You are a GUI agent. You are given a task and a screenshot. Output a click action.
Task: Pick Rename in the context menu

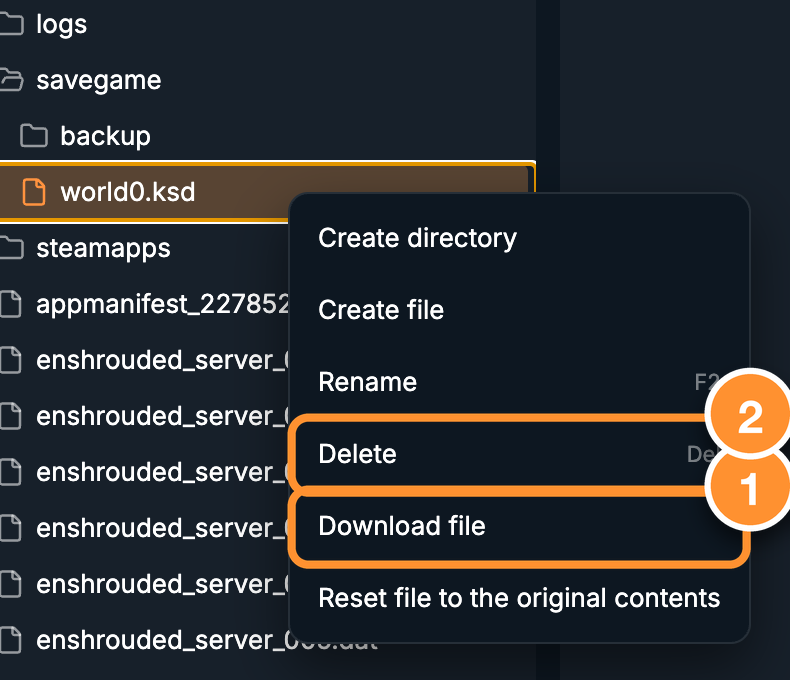coord(519,381)
